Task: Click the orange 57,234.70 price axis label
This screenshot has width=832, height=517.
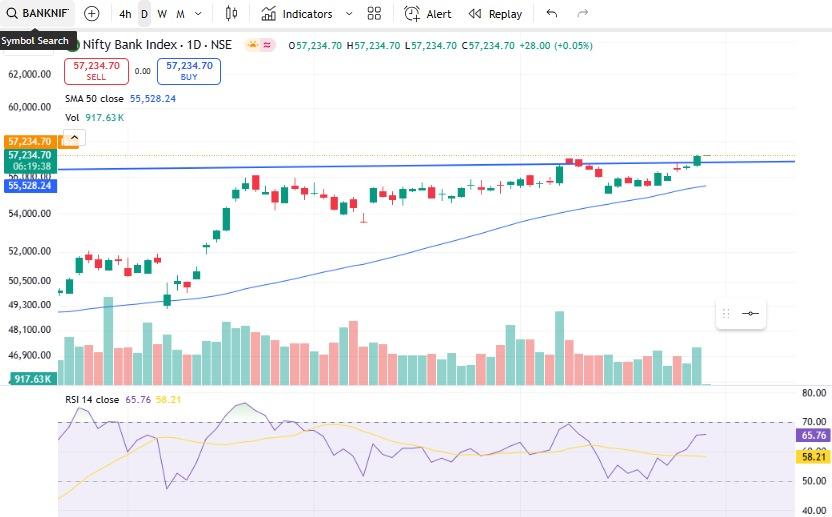Action: (30, 142)
